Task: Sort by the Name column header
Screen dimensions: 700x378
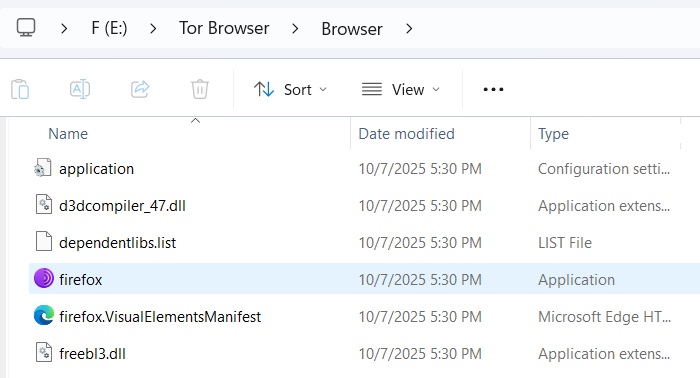Action: [68, 133]
